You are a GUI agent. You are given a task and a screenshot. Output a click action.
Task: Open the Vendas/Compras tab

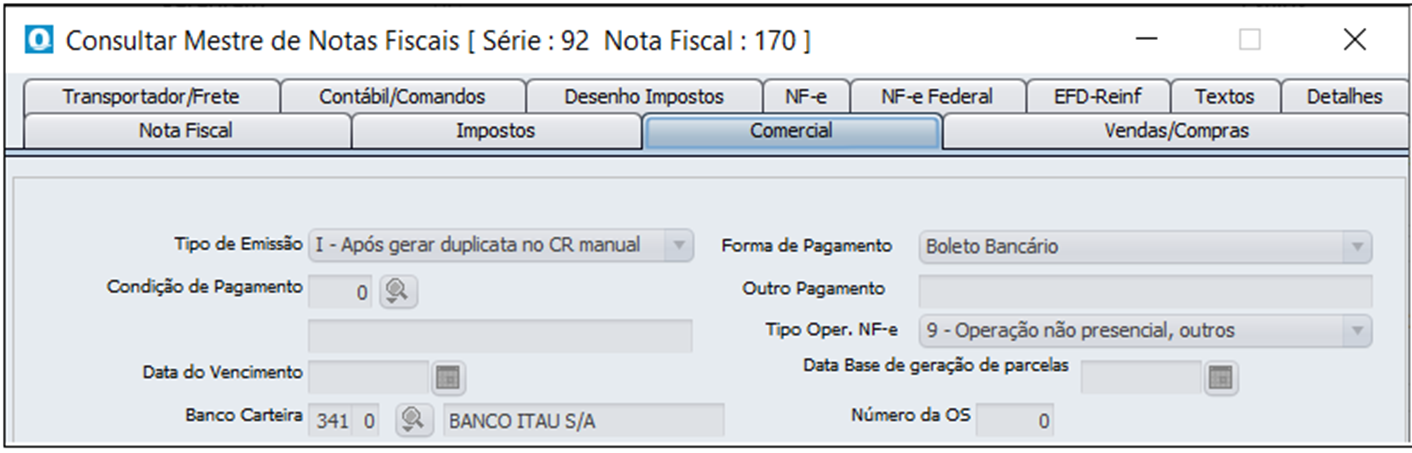1176,130
